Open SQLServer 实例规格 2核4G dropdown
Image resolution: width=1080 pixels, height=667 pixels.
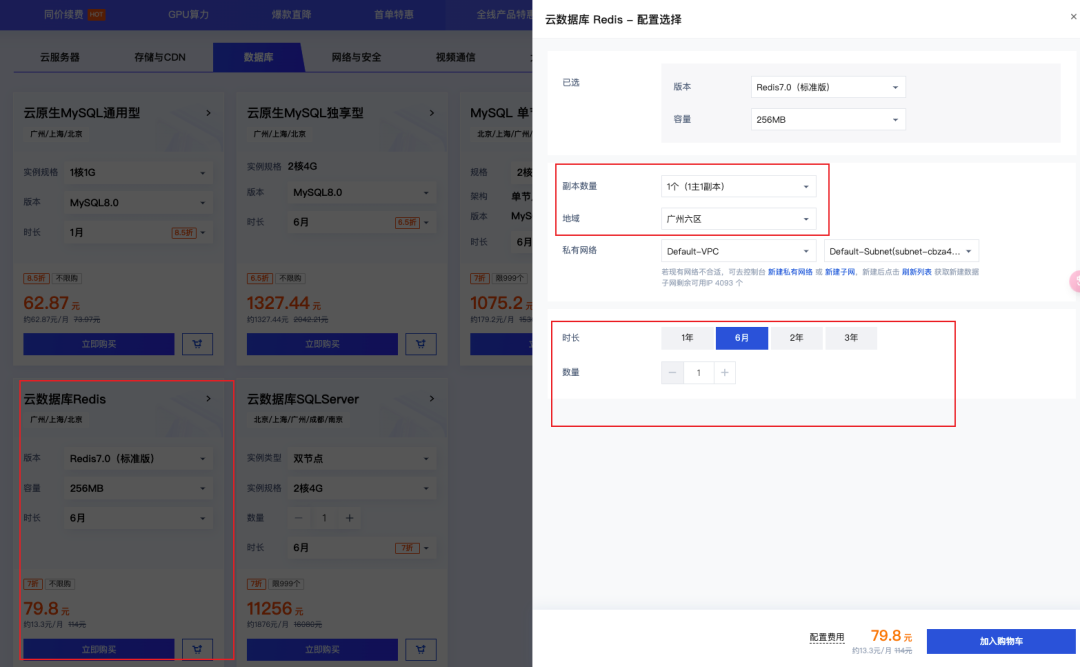pos(361,488)
